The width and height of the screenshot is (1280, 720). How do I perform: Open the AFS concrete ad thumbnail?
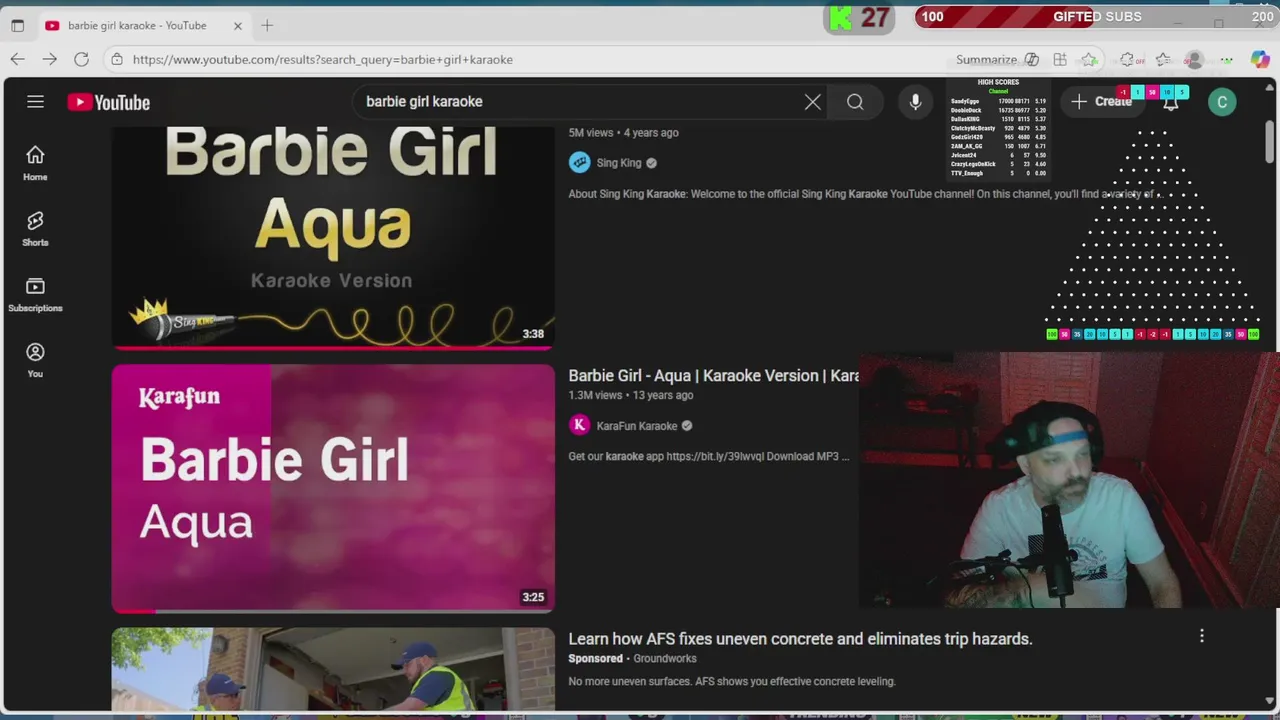click(333, 669)
